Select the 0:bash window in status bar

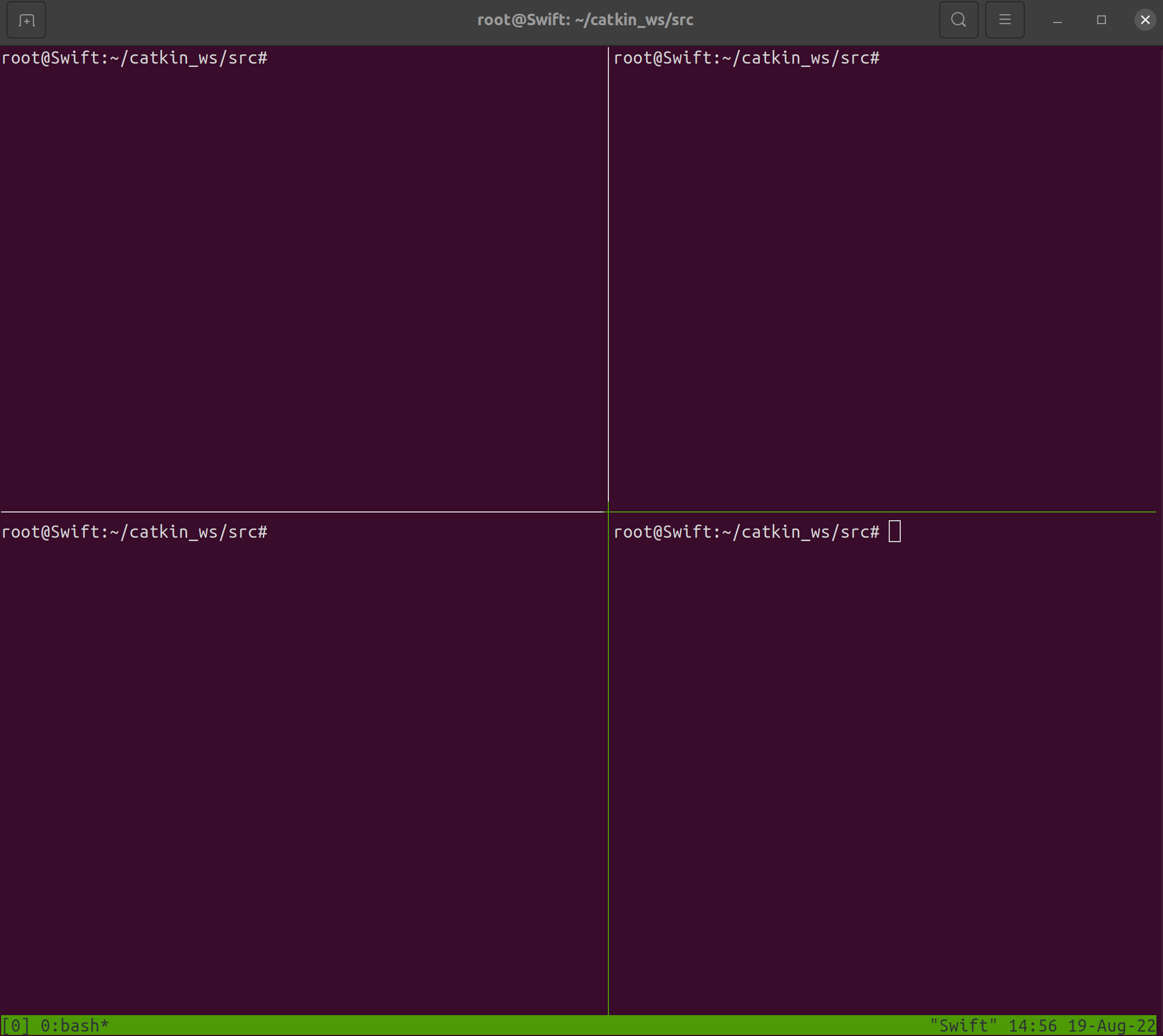[74, 1026]
